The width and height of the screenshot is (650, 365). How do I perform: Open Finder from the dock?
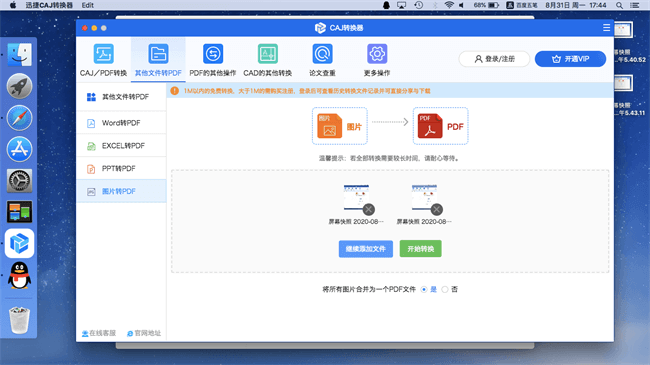click(19, 54)
